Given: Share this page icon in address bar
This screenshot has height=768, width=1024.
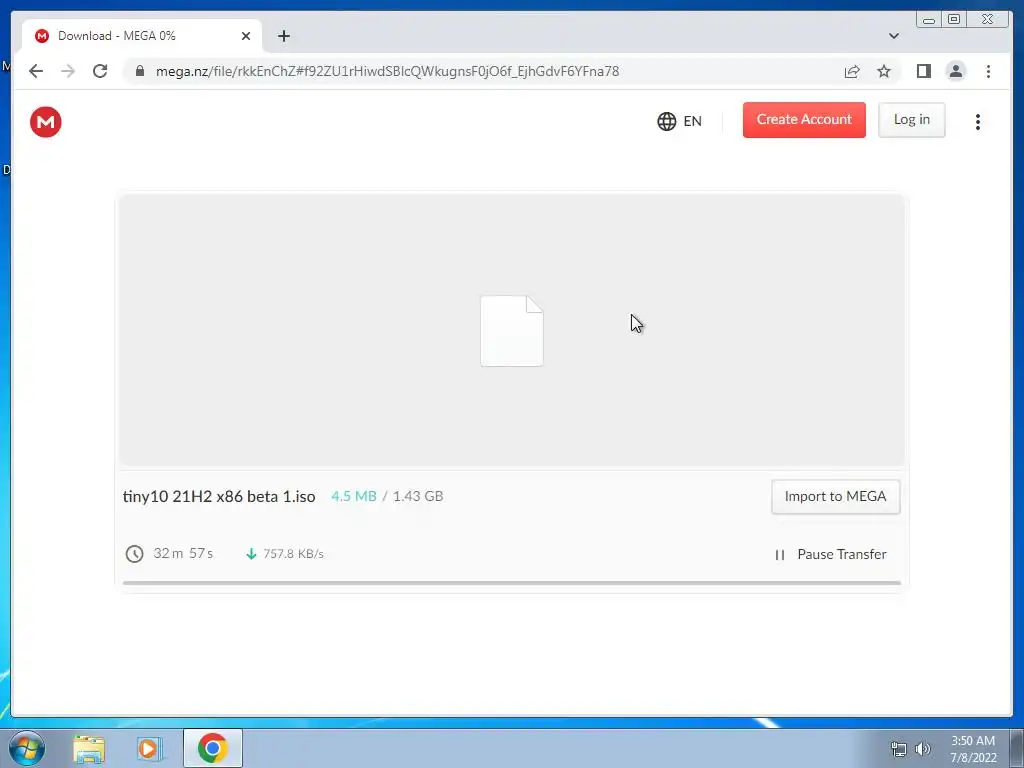Looking at the screenshot, I should [x=852, y=71].
